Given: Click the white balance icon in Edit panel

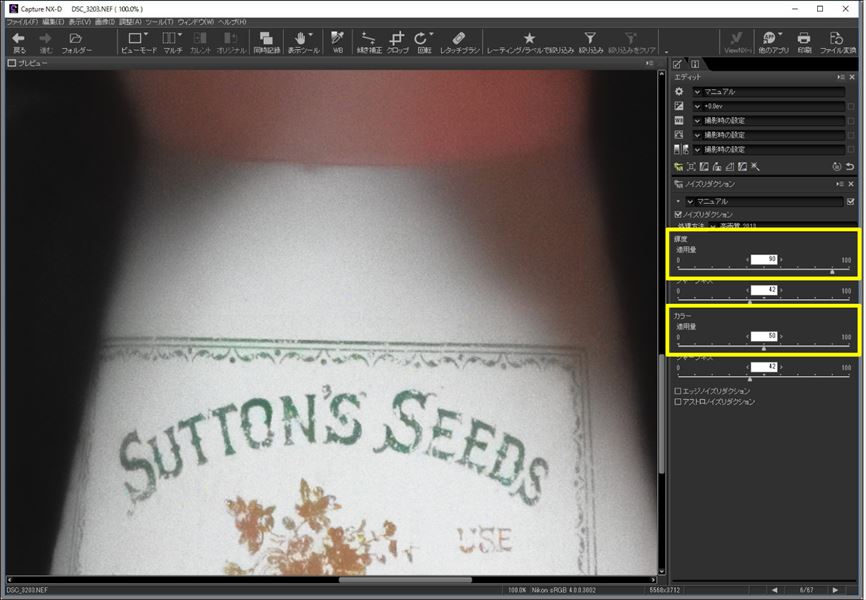Looking at the screenshot, I should click(x=679, y=120).
